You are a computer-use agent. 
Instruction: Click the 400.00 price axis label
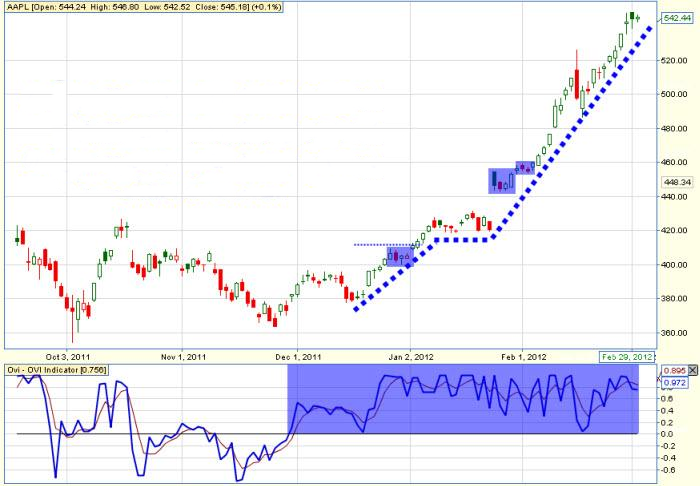674,265
